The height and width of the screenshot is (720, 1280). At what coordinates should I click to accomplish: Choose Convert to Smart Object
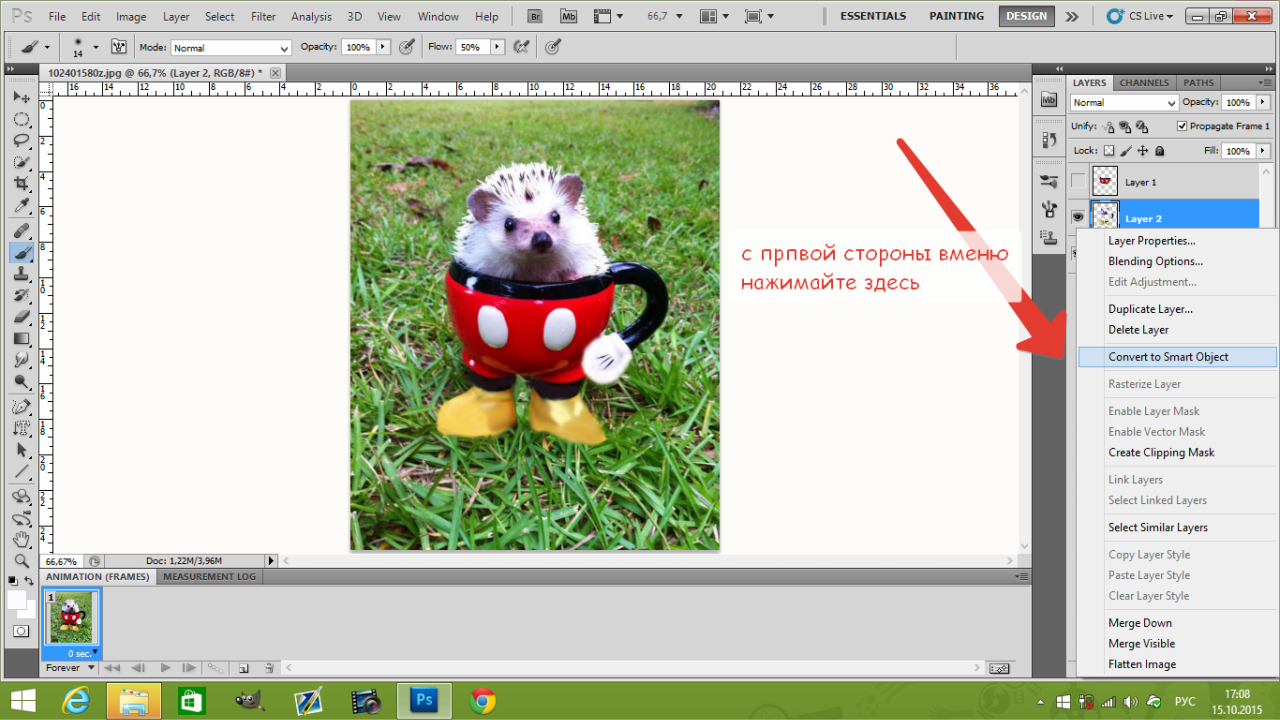[1168, 357]
